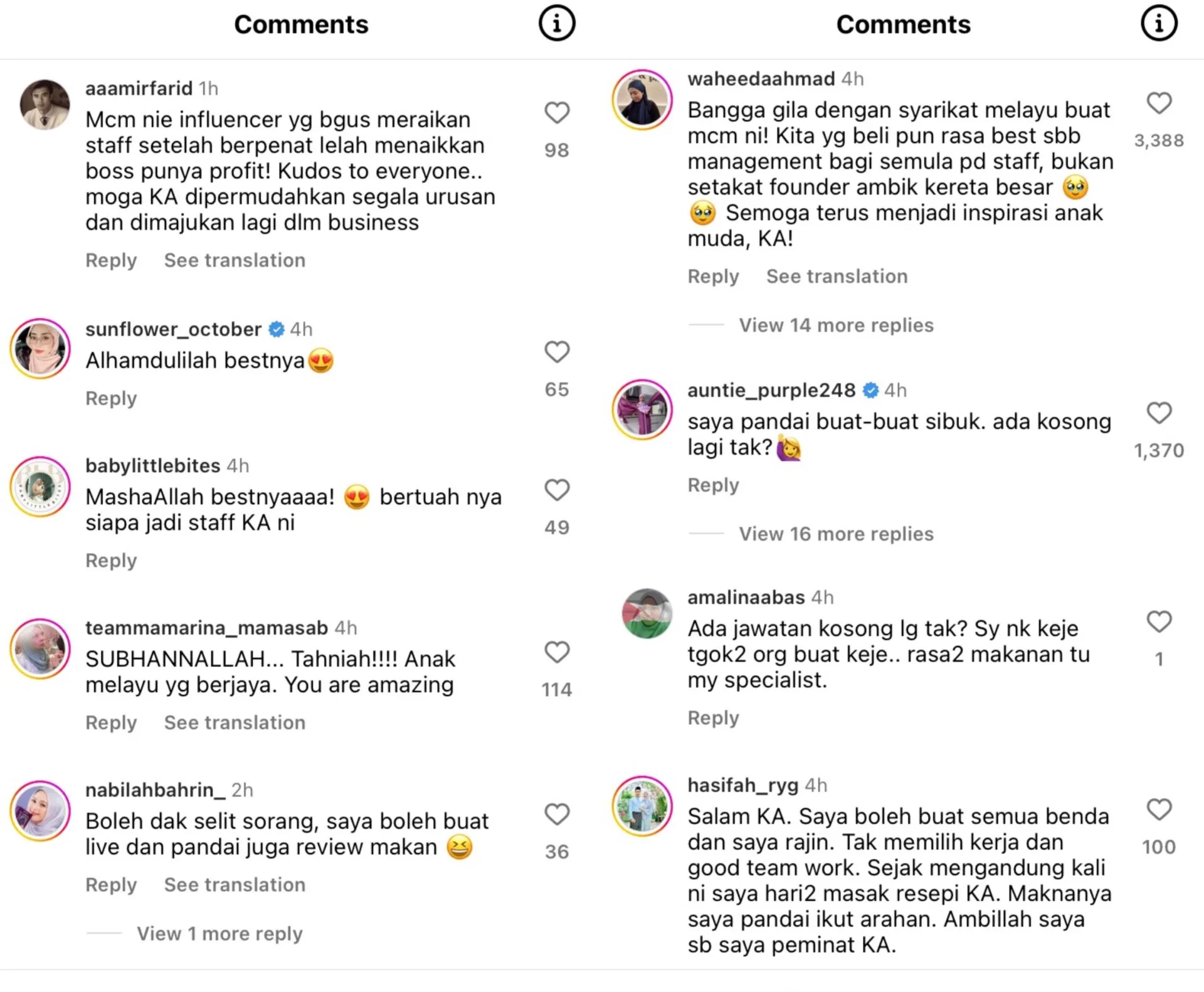Image resolution: width=1204 pixels, height=992 pixels.
Task: Expand View 14 more replies
Action: click(x=835, y=325)
